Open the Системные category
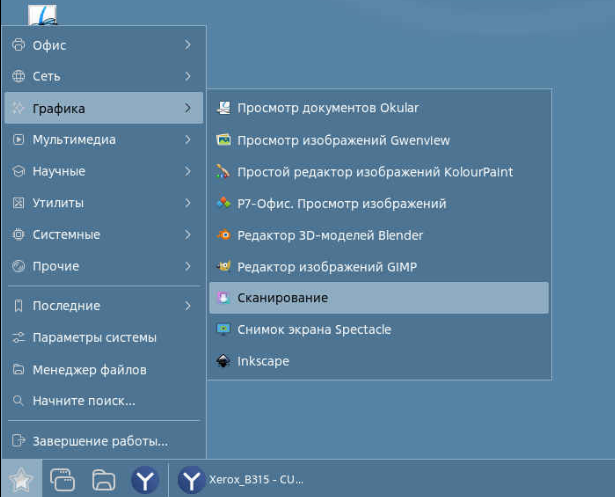The width and height of the screenshot is (615, 497). point(104,235)
